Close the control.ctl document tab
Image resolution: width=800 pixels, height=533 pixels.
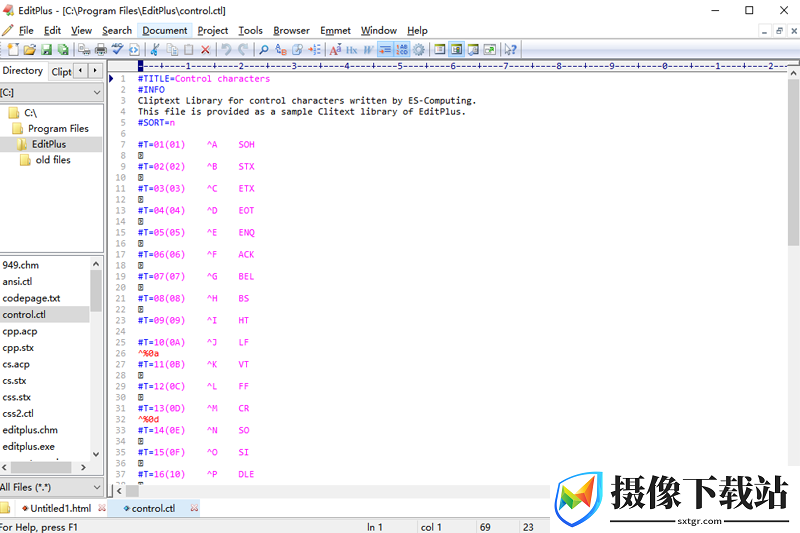(194, 508)
